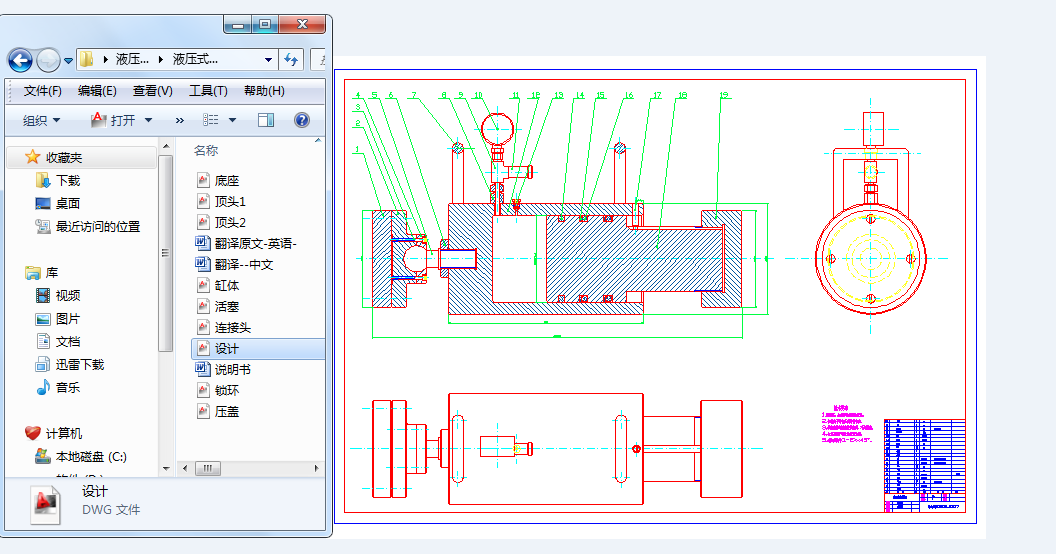Open the Help question mark icon
Image resolution: width=1056 pixels, height=554 pixels.
pyautogui.click(x=301, y=120)
